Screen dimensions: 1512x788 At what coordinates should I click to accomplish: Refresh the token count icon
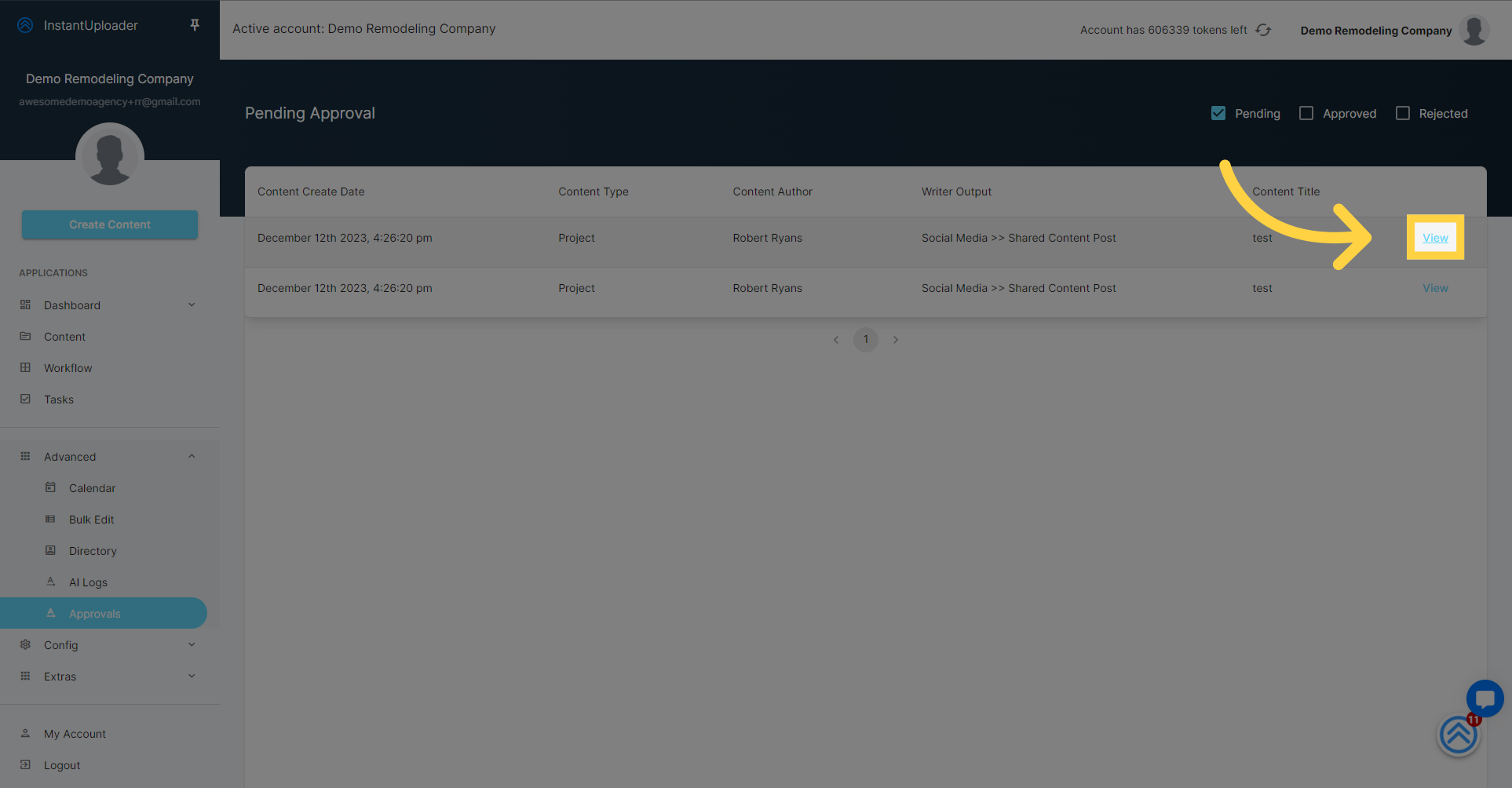[1263, 30]
